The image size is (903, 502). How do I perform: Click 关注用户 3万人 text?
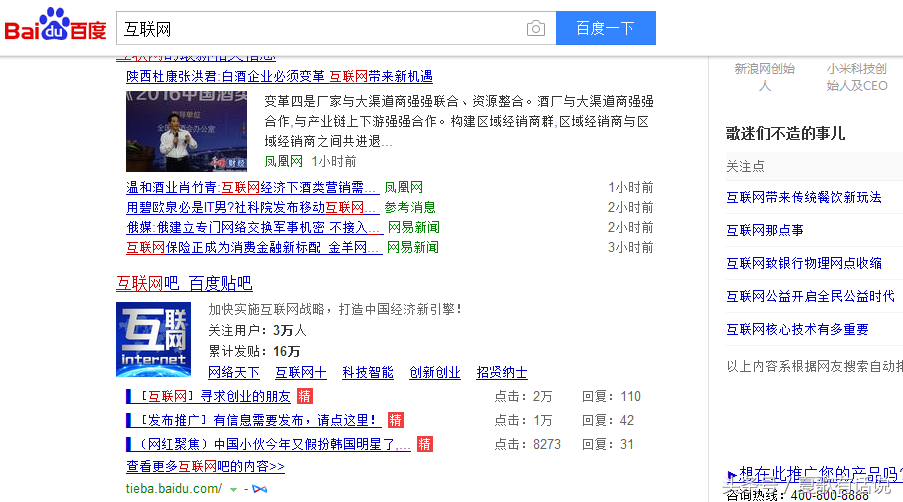(257, 330)
